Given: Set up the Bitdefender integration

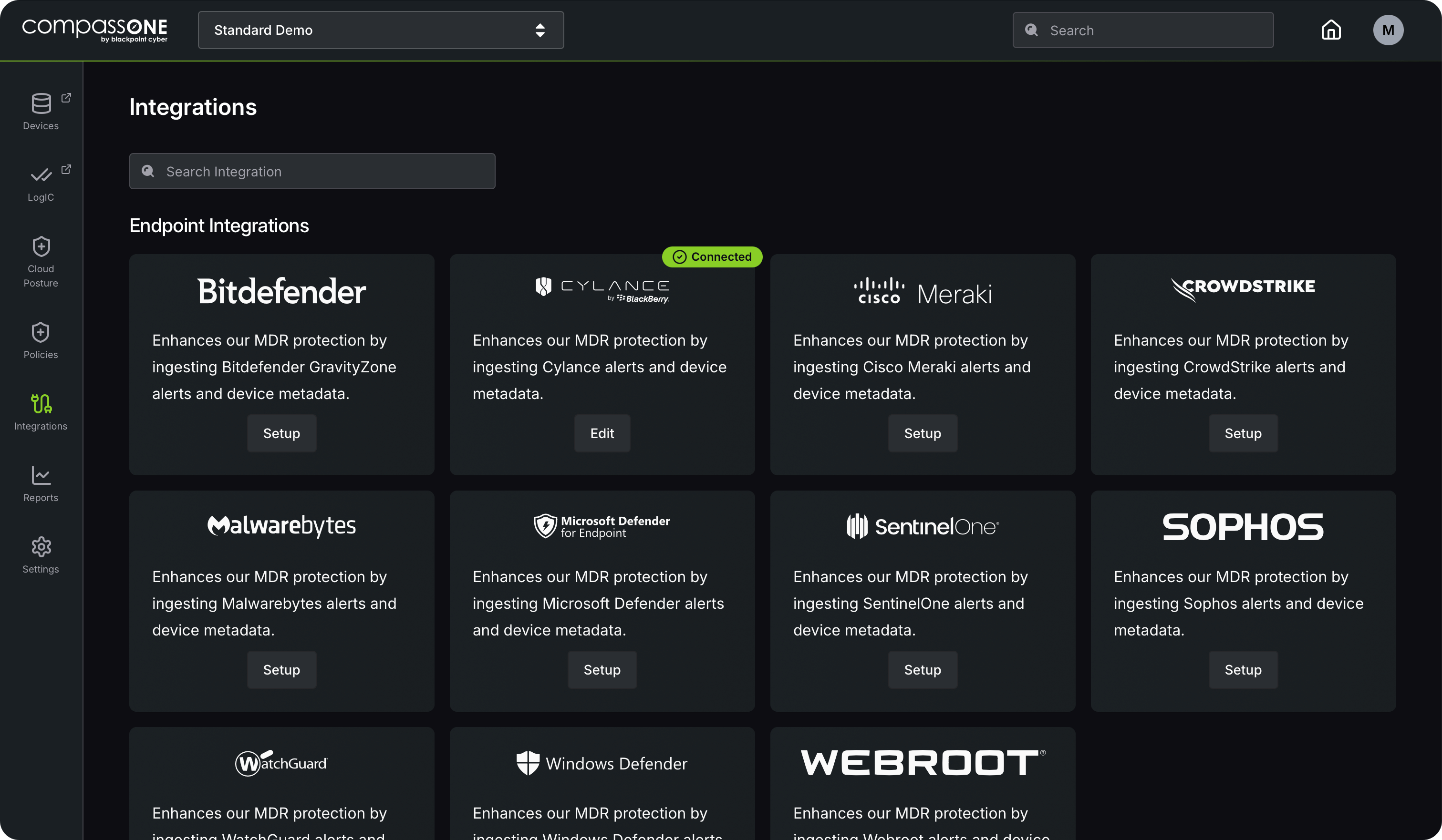Looking at the screenshot, I should pos(281,433).
